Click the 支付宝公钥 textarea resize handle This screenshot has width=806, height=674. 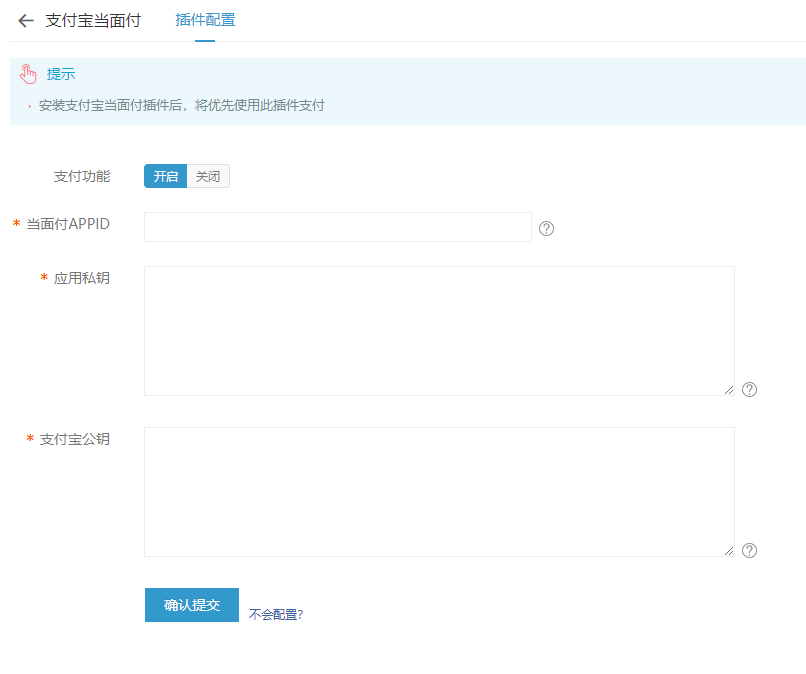coord(729,551)
